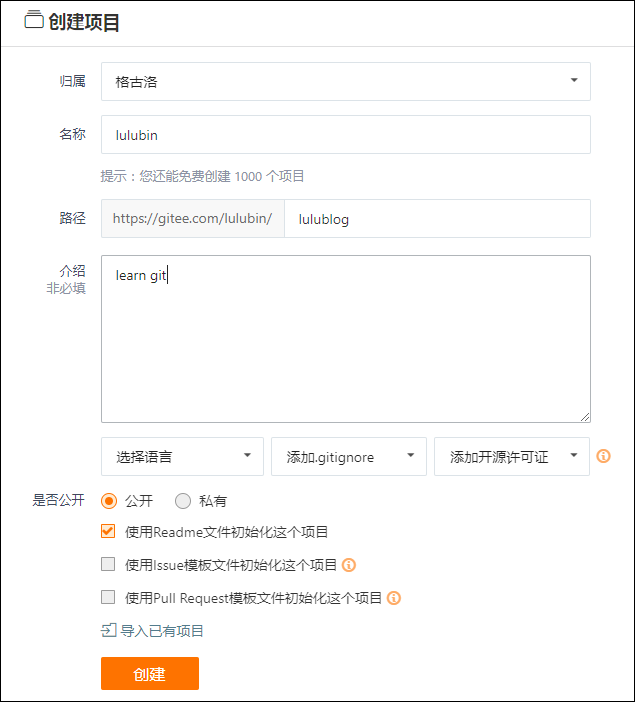Open the 添加.gitignore dropdown
The image size is (635, 702).
pos(349,457)
